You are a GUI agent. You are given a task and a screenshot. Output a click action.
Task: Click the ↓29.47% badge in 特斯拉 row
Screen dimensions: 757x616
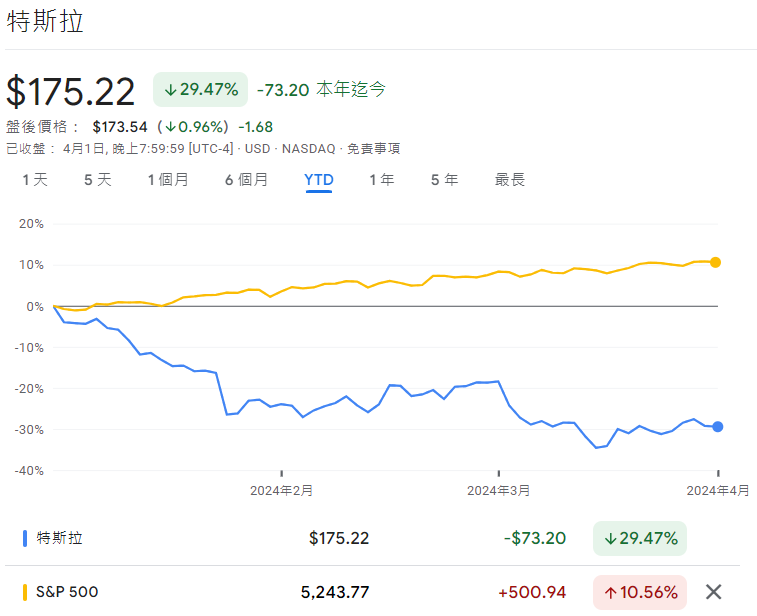click(x=640, y=538)
